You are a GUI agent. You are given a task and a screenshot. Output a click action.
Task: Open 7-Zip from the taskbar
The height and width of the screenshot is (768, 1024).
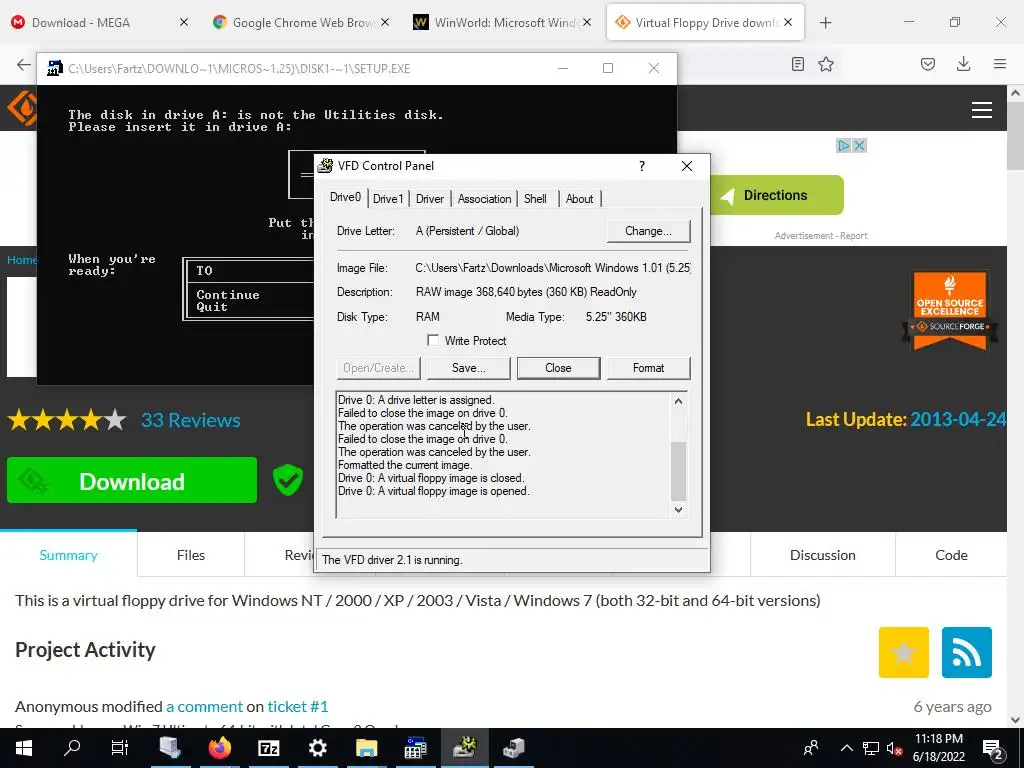(268, 748)
